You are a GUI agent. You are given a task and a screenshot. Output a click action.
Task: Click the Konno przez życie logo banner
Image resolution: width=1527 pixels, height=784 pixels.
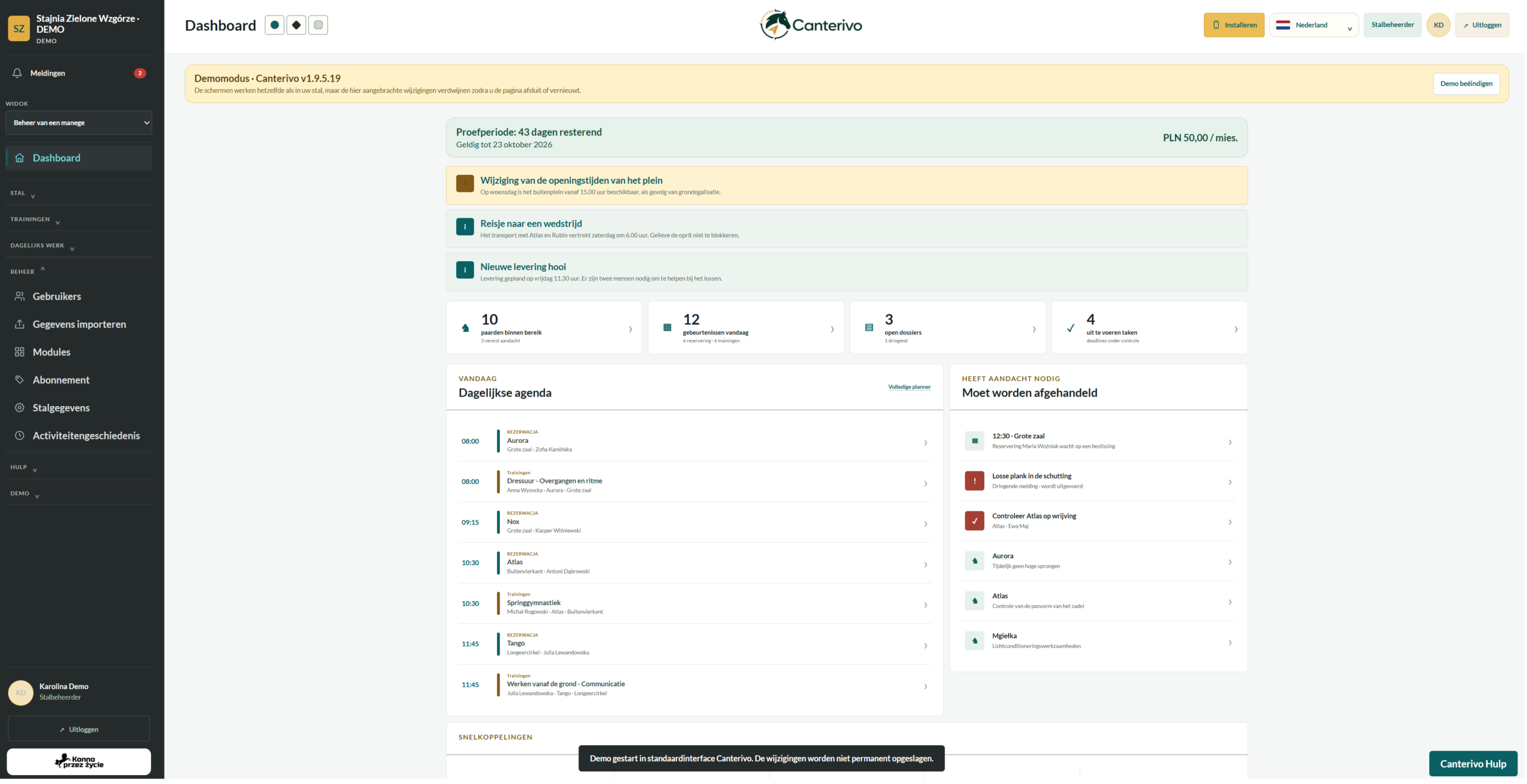tap(79, 763)
